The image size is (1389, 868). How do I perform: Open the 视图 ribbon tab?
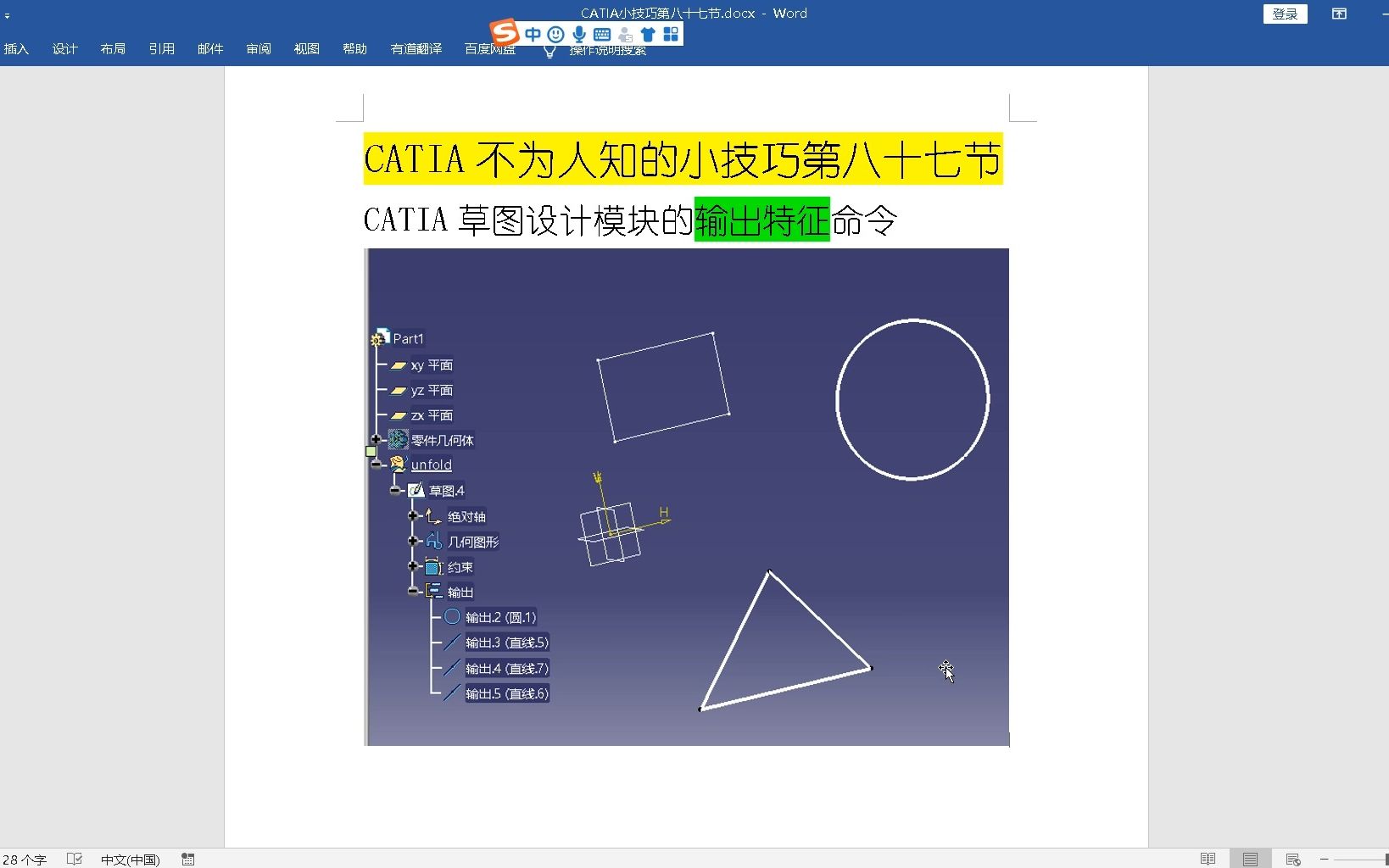[x=307, y=49]
